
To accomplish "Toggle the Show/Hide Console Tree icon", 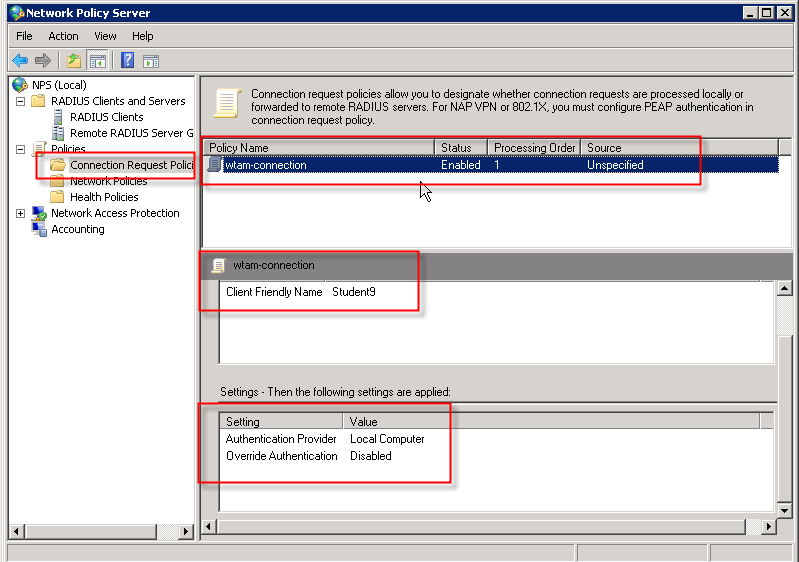I will coord(97,61).
